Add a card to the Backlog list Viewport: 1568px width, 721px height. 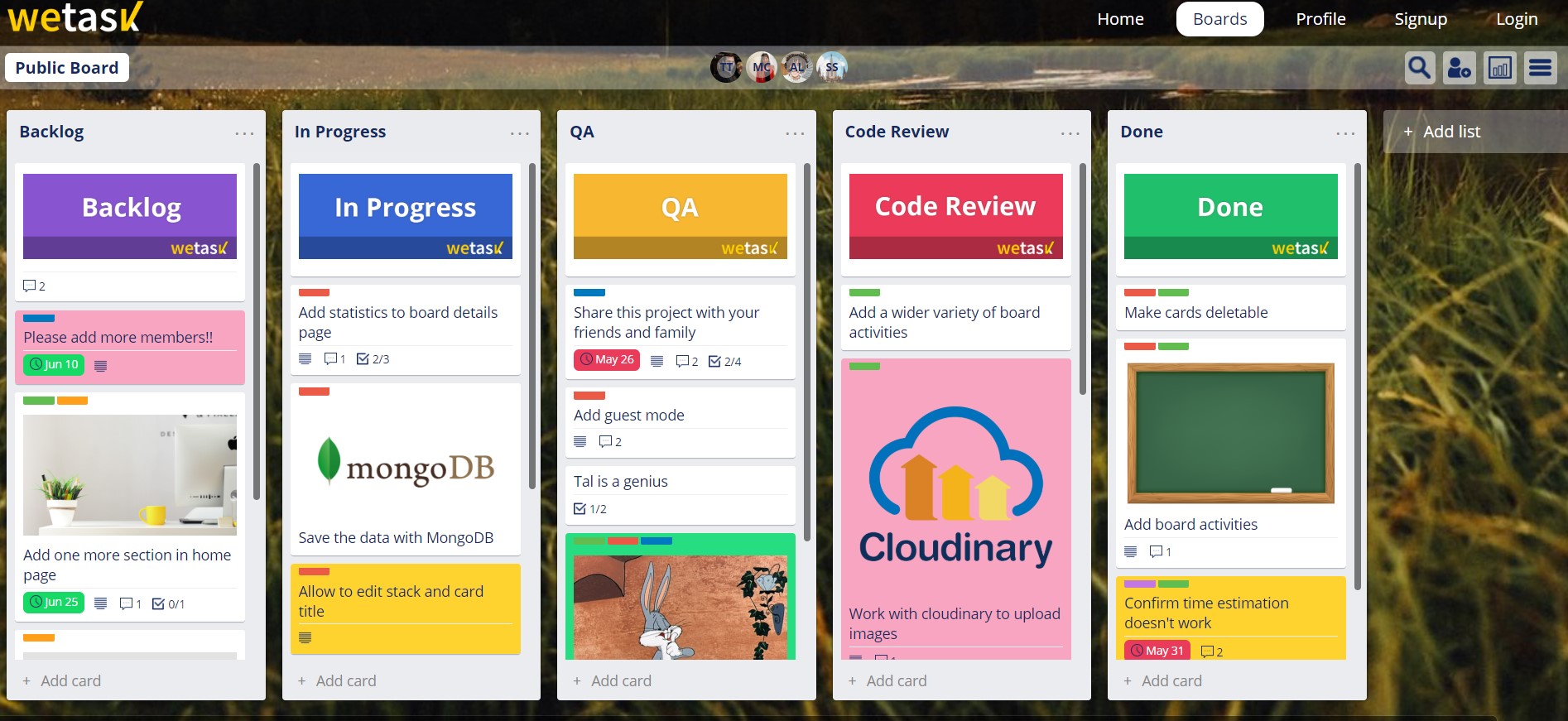tap(62, 680)
